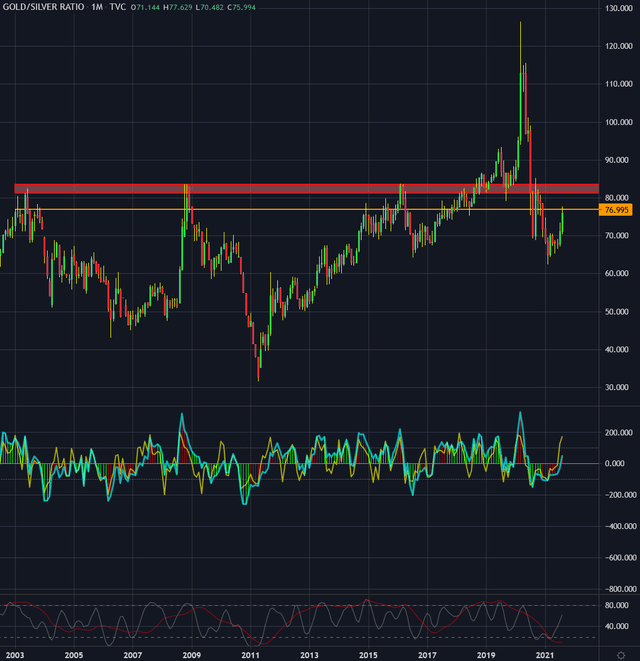Click the GOLD/SILVER RATIO symbol title
The image size is (640, 661).
43,7
